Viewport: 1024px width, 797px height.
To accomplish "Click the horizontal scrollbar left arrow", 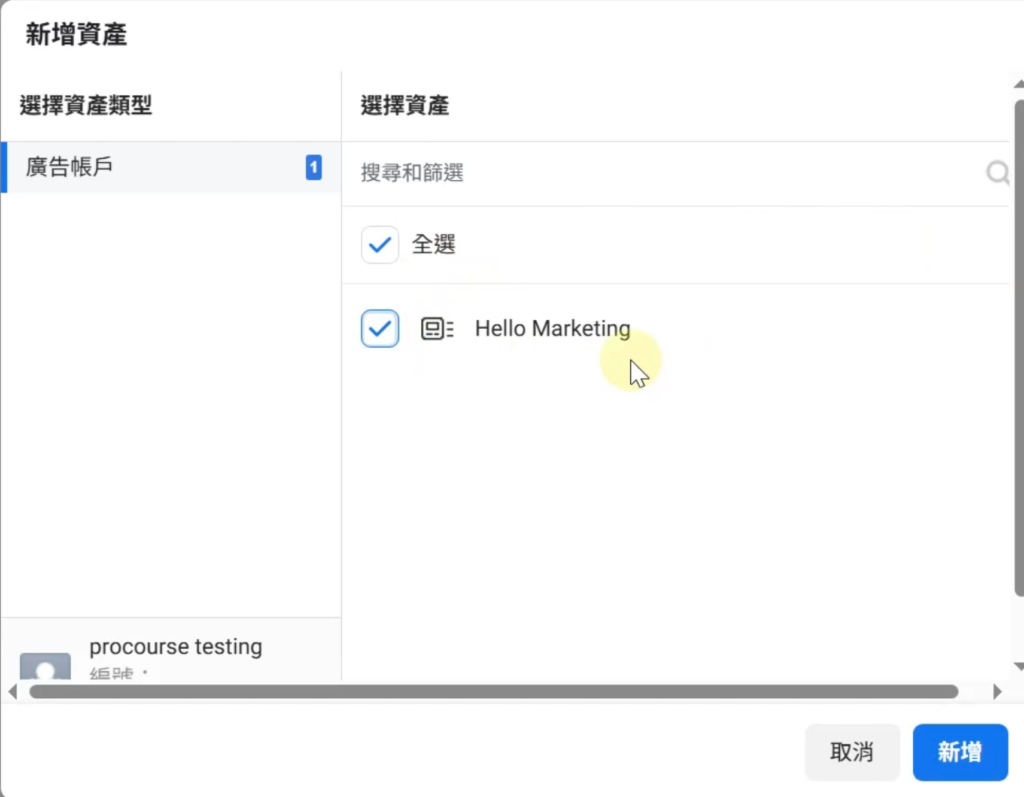I will (12, 691).
